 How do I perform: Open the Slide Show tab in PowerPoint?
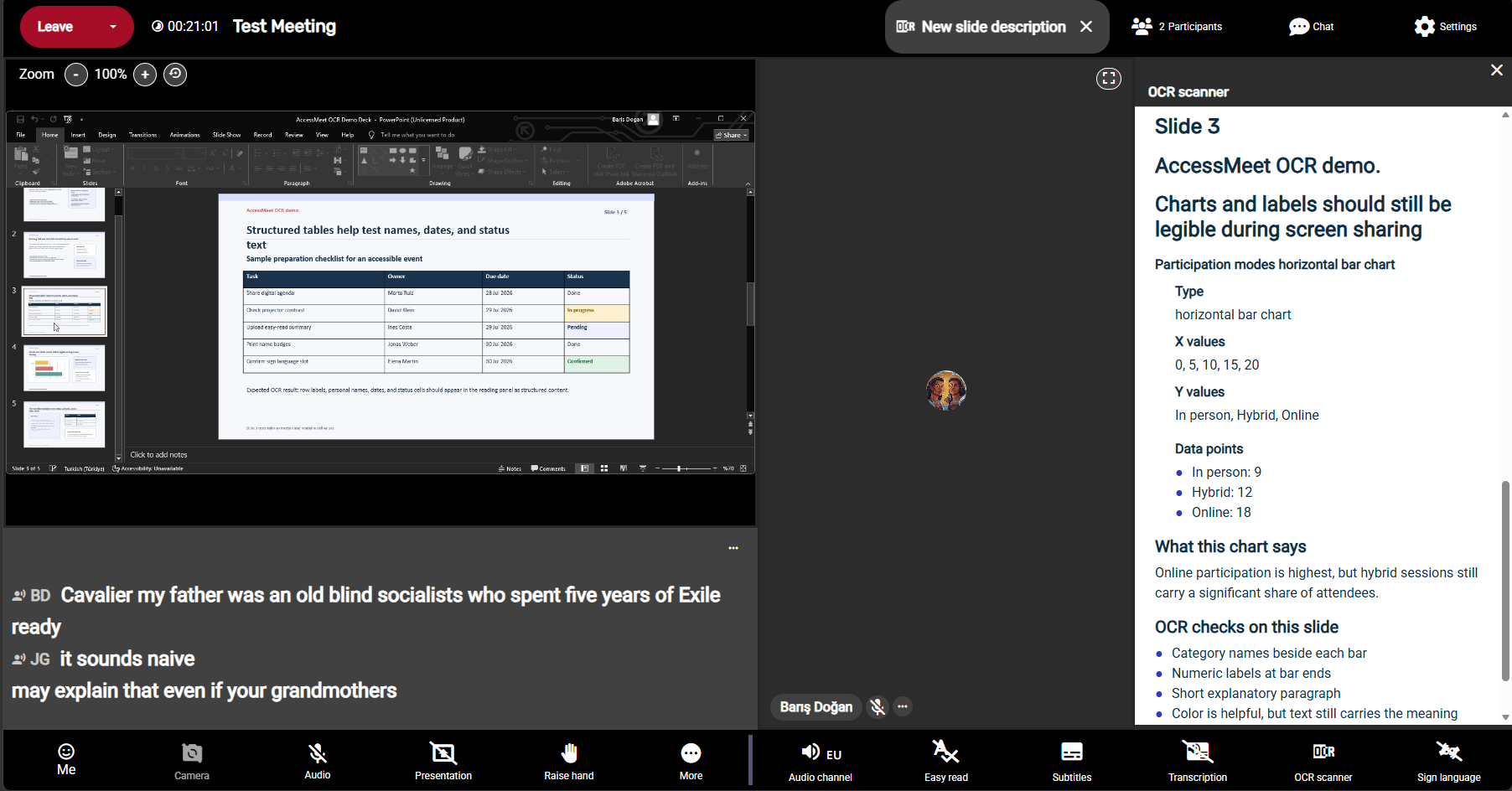226,135
